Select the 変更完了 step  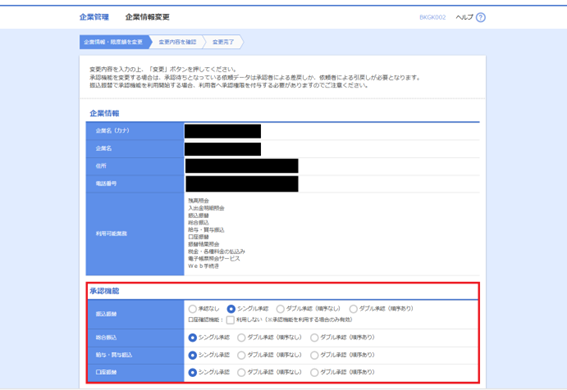pyautogui.click(x=223, y=42)
